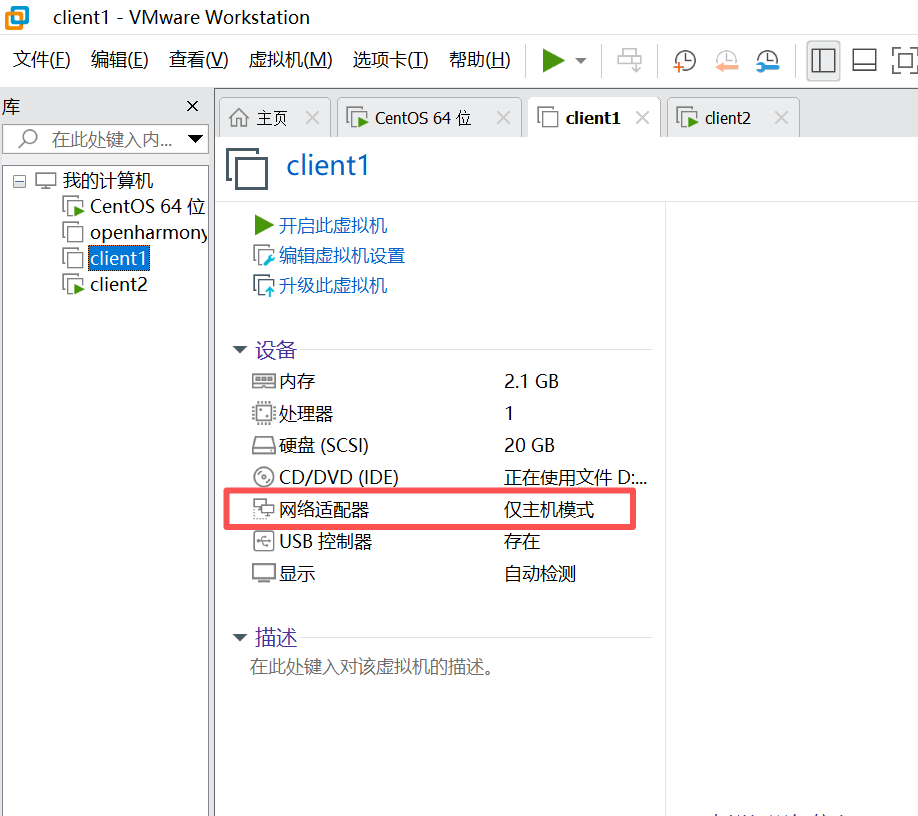This screenshot has height=816, width=918.
Task: Click the VM description text field
Action: 371,667
